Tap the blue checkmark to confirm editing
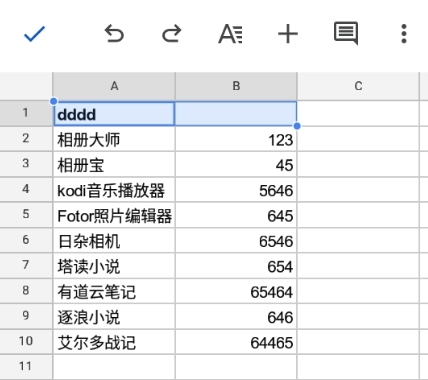This screenshot has width=428, height=380. click(x=34, y=34)
